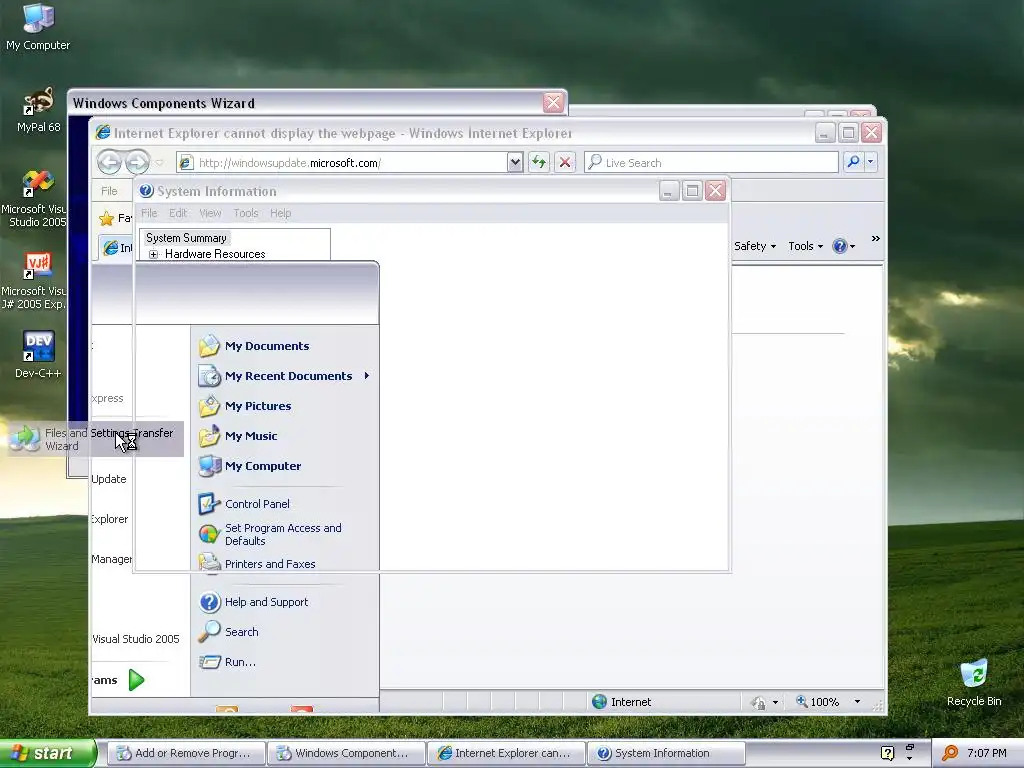Switch to Windows Components Wizard taskbar button

[x=346, y=753]
